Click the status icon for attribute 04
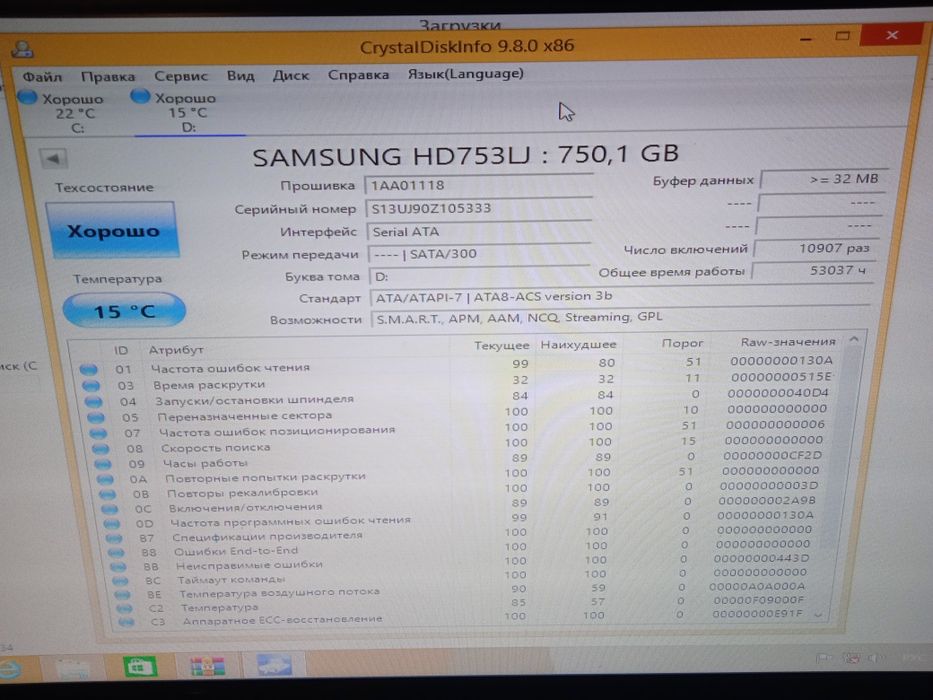Screen dimensions: 933x700 pyautogui.click(x=93, y=402)
